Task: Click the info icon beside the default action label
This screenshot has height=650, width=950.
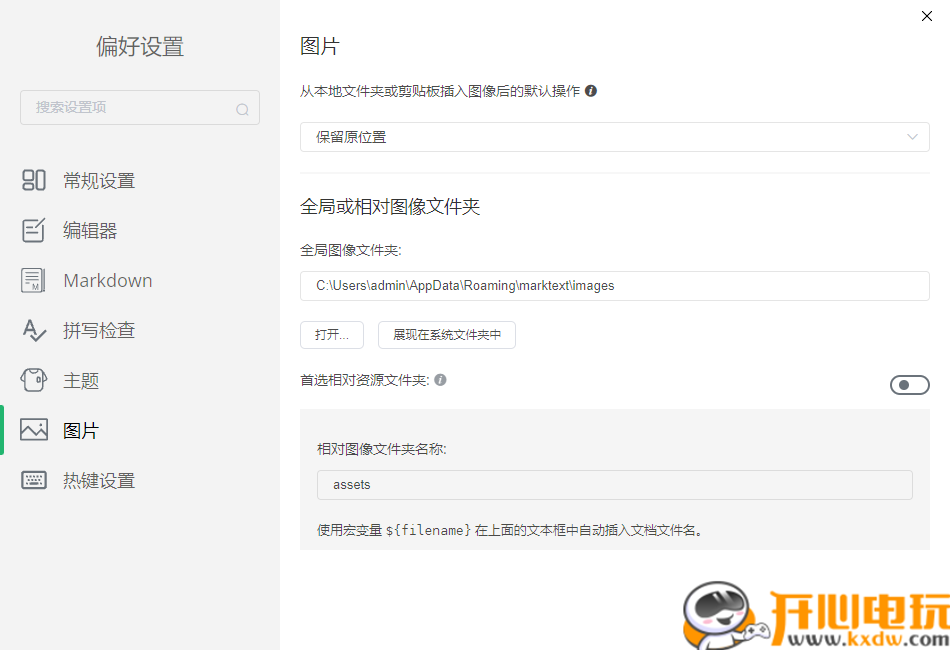Action: 591,90
